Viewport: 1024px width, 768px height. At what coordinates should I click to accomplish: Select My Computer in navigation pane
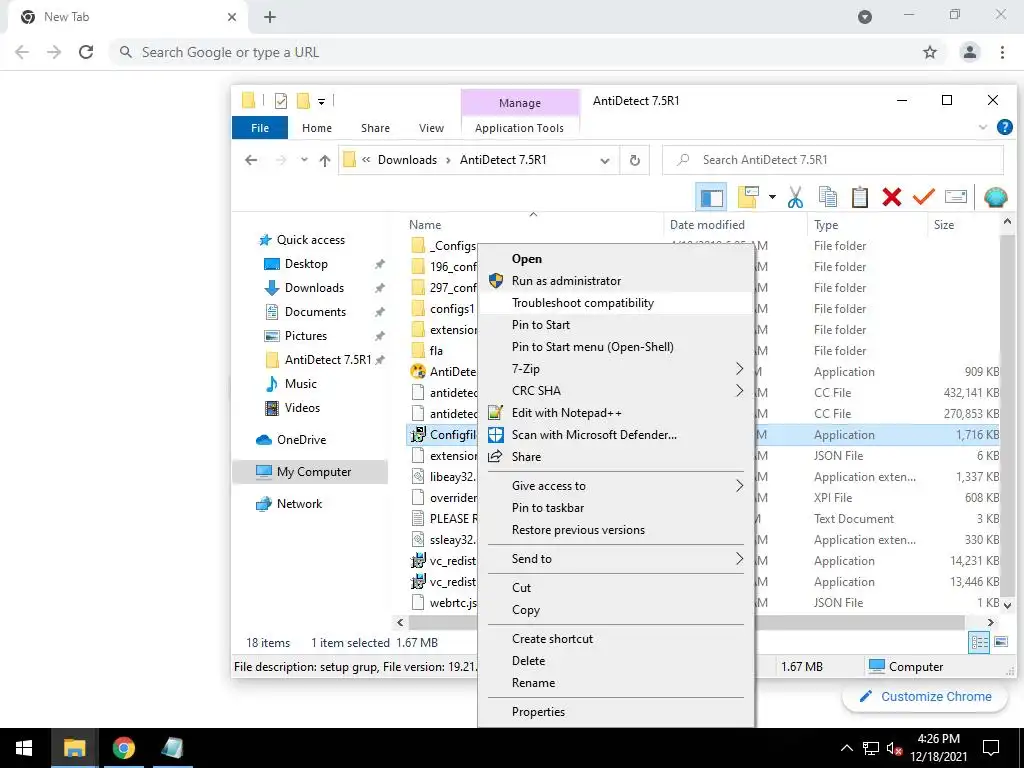[x=310, y=472]
